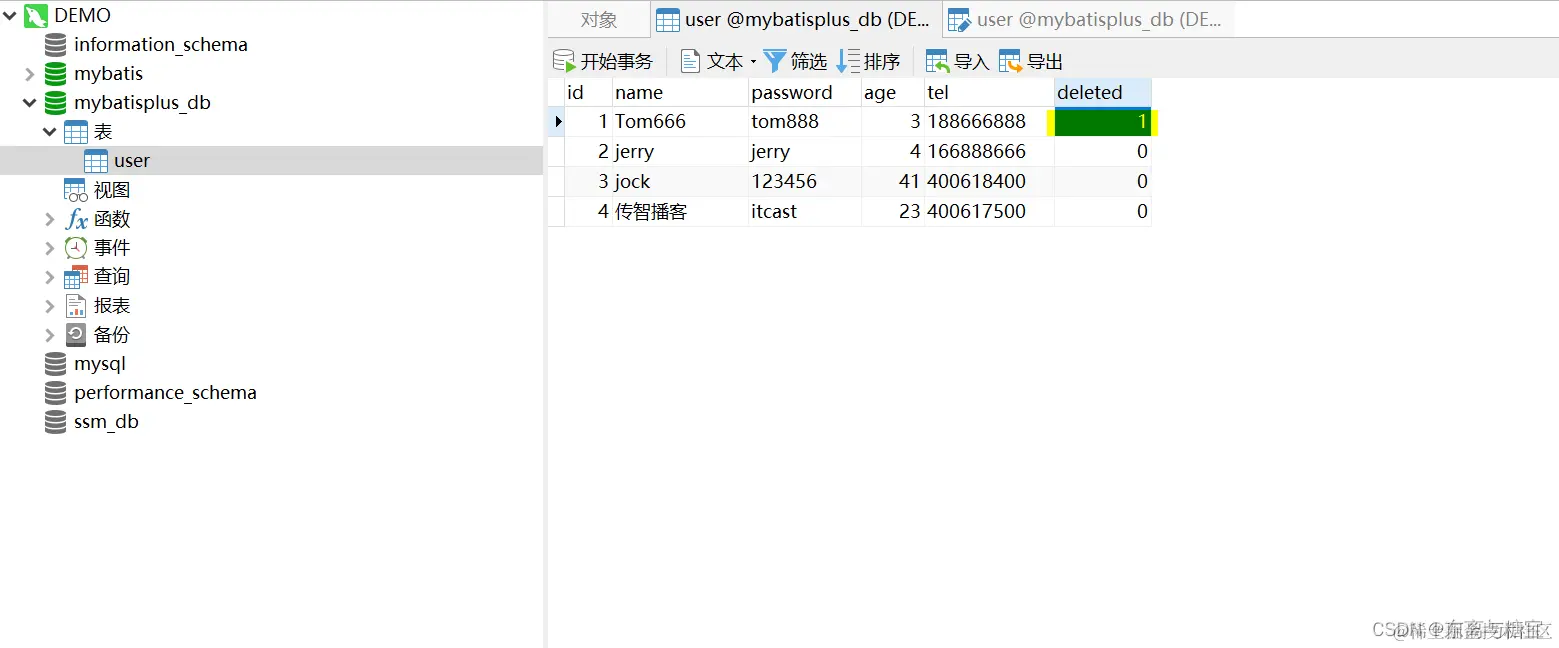Screen dimensions: 1559x648
Task: Click the 开始事务 button label
Action: (616, 62)
